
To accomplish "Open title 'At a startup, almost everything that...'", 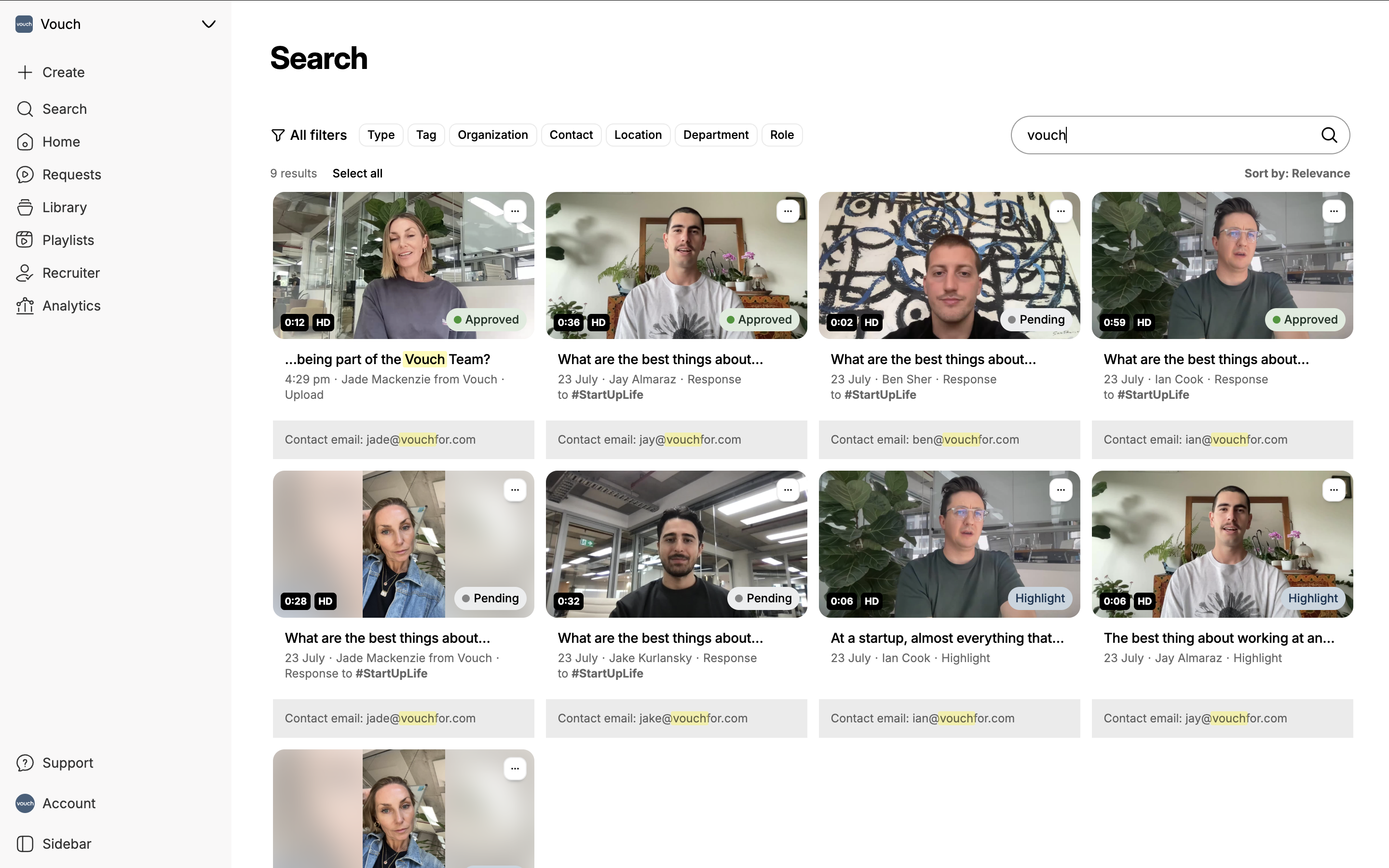I will click(x=947, y=638).
